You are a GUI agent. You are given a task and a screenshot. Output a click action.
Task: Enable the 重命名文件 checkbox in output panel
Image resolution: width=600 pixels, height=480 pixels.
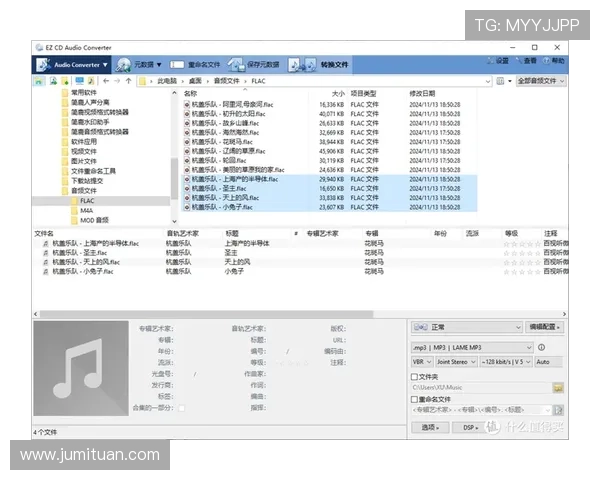pos(414,400)
